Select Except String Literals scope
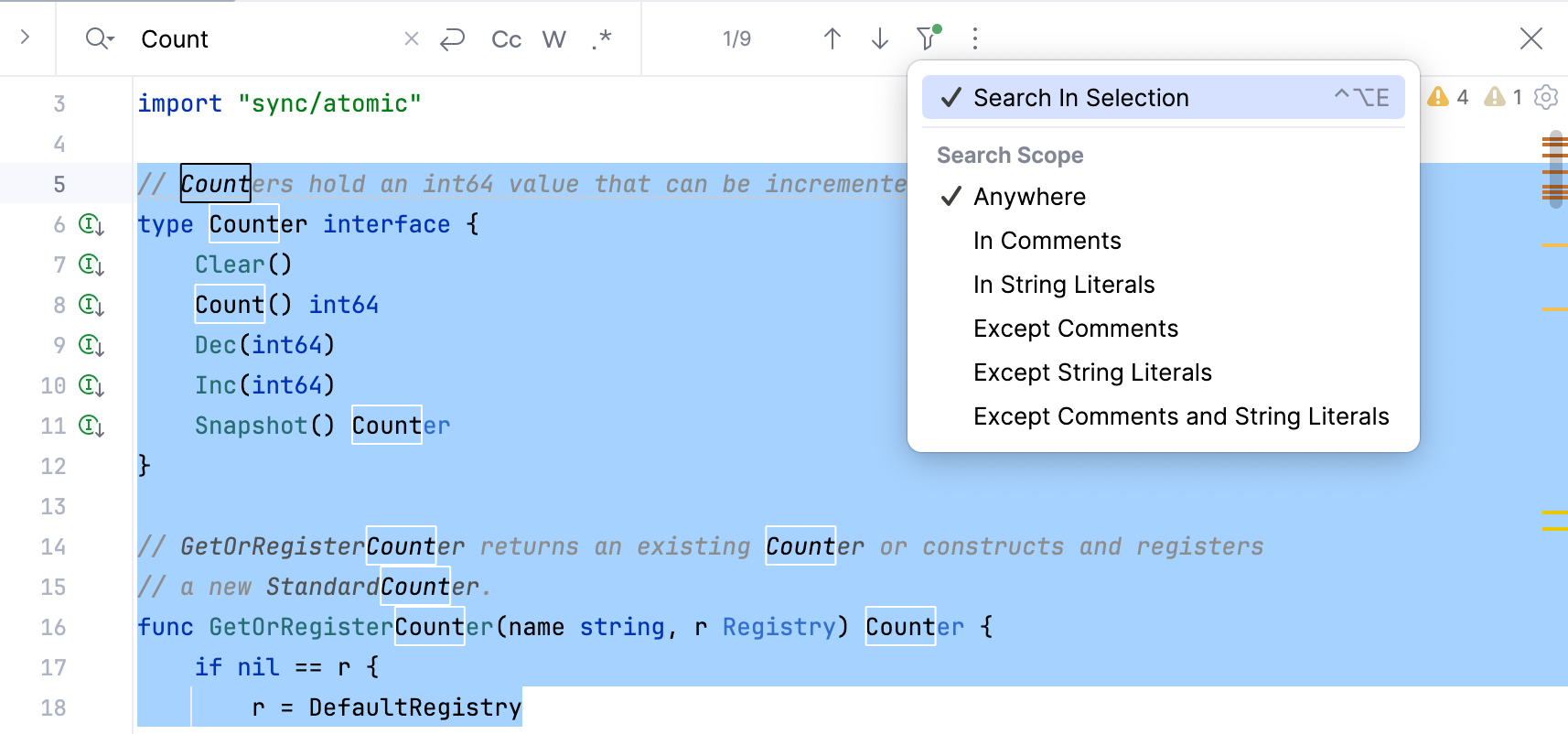Screen dimensions: 1568x734 point(1092,372)
